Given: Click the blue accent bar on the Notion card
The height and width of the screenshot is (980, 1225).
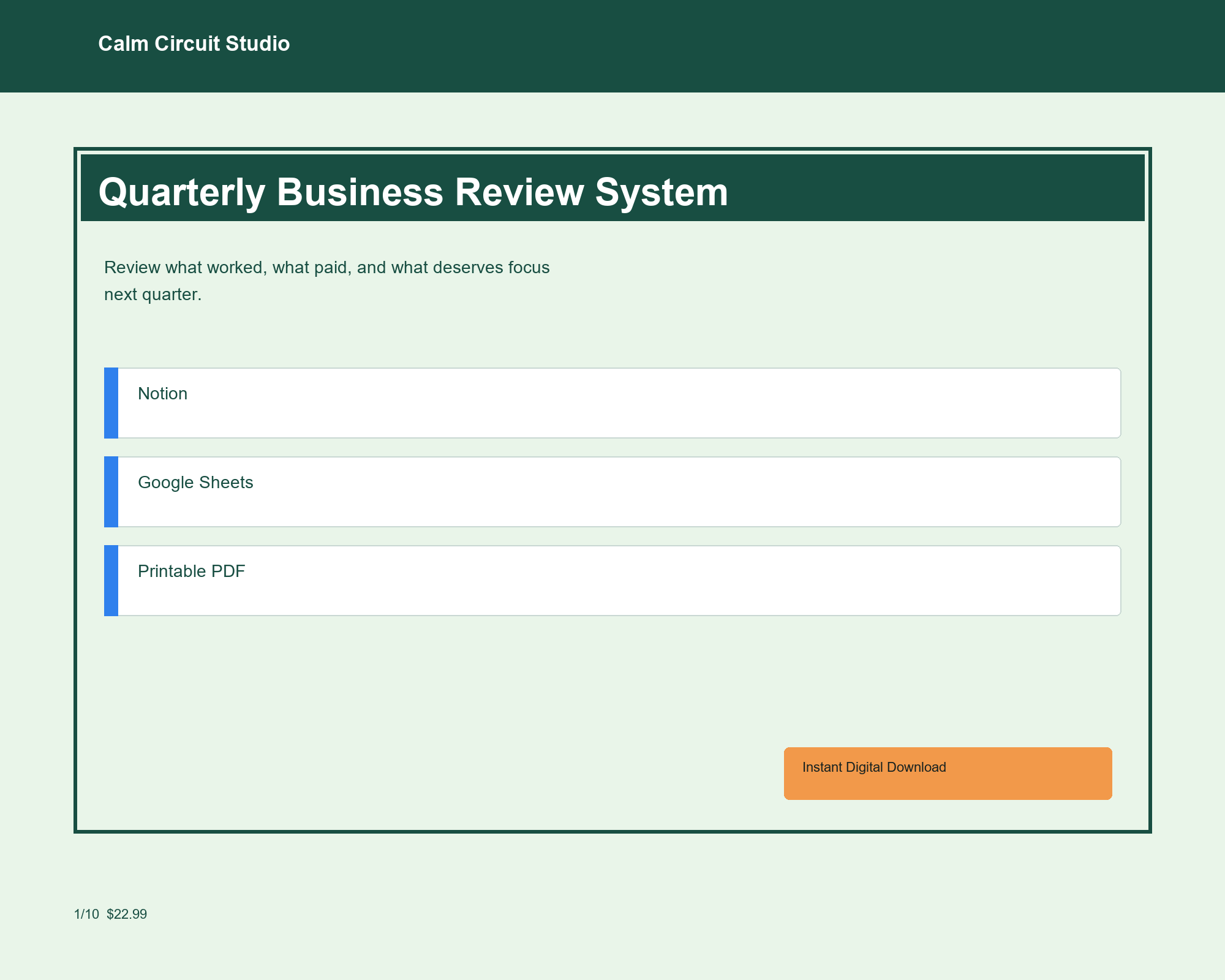Looking at the screenshot, I should tap(111, 402).
